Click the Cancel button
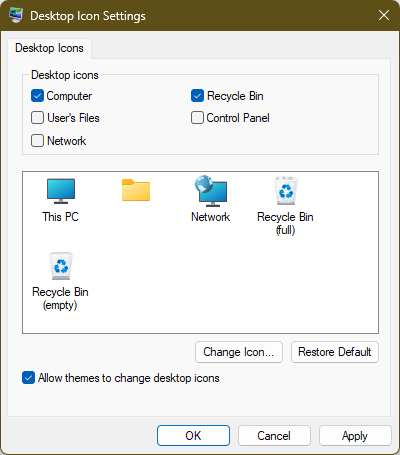Image resolution: width=400 pixels, height=455 pixels. pos(274,435)
